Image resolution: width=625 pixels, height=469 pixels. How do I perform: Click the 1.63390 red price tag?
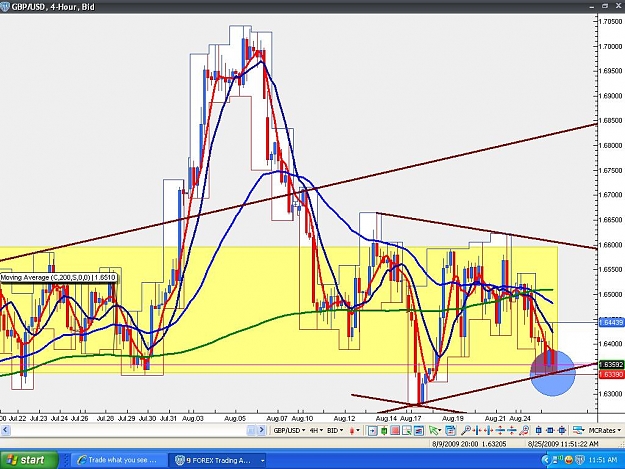click(611, 375)
